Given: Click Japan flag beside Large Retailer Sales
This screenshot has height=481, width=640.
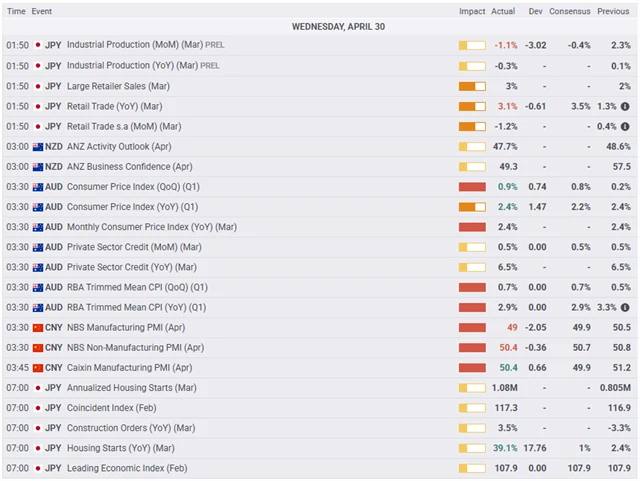Looking at the screenshot, I should (x=38, y=86).
